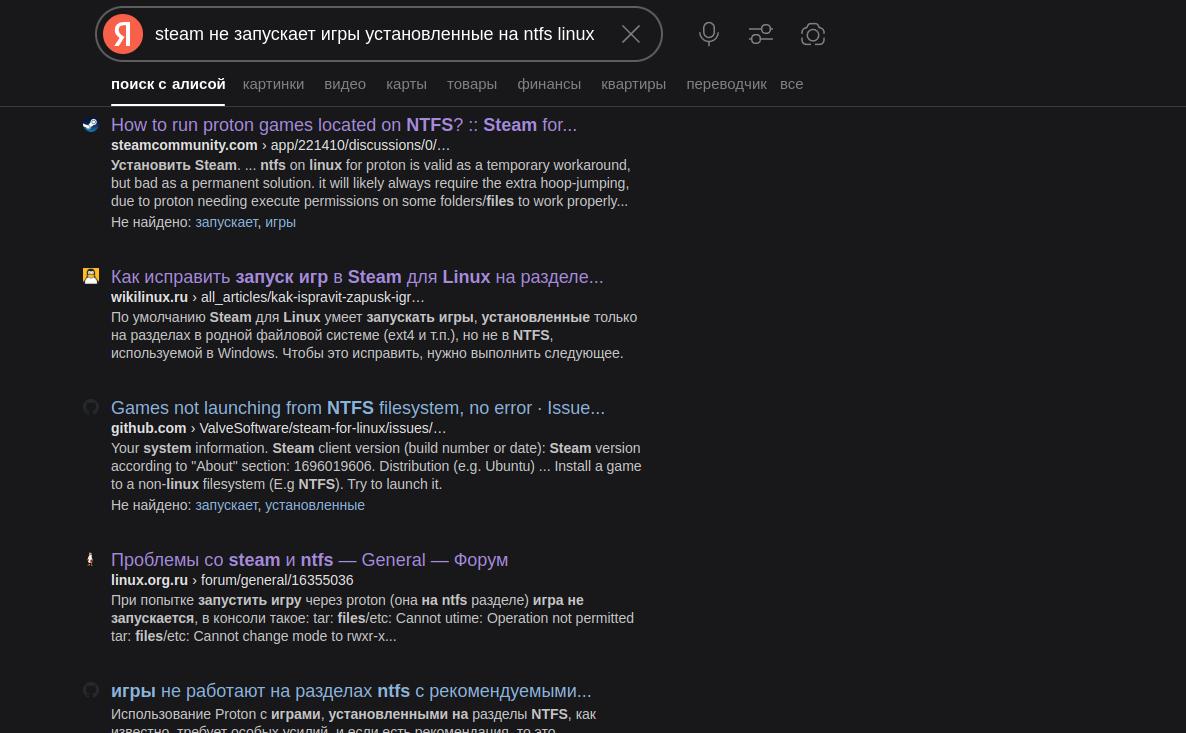The width and height of the screenshot is (1186, 733).
Task: Open 'Проблемы со steam и ntfs' forum result
Action: 309,560
